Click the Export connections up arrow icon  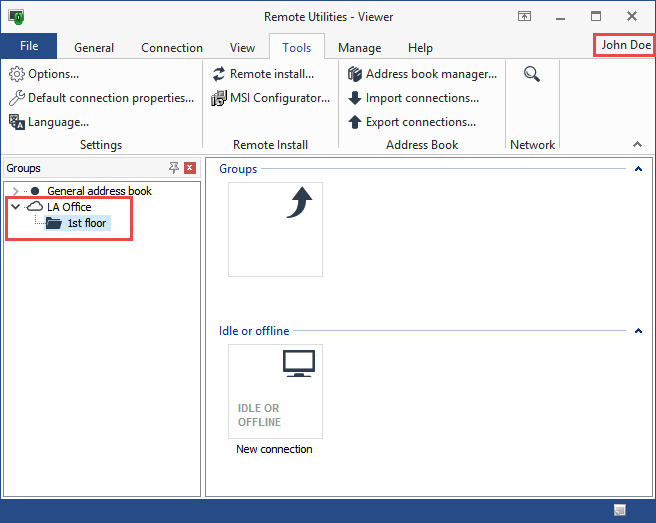355,122
